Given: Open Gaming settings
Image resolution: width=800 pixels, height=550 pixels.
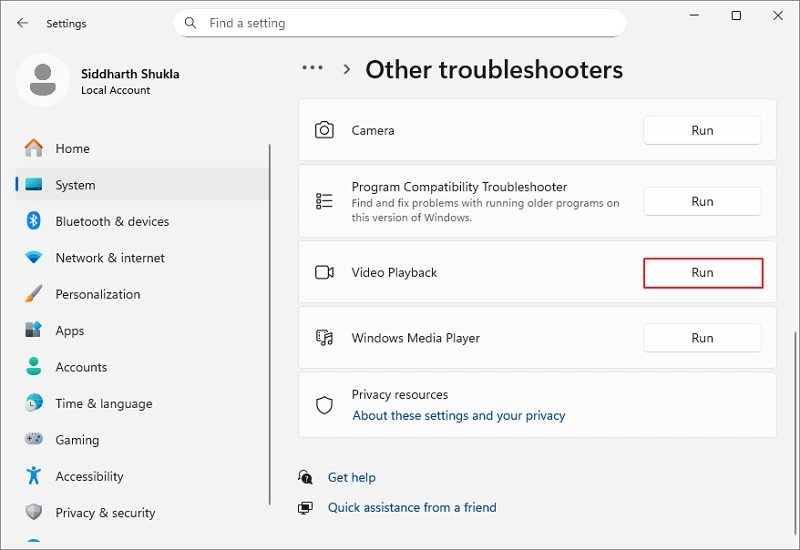Looking at the screenshot, I should coord(142,440).
